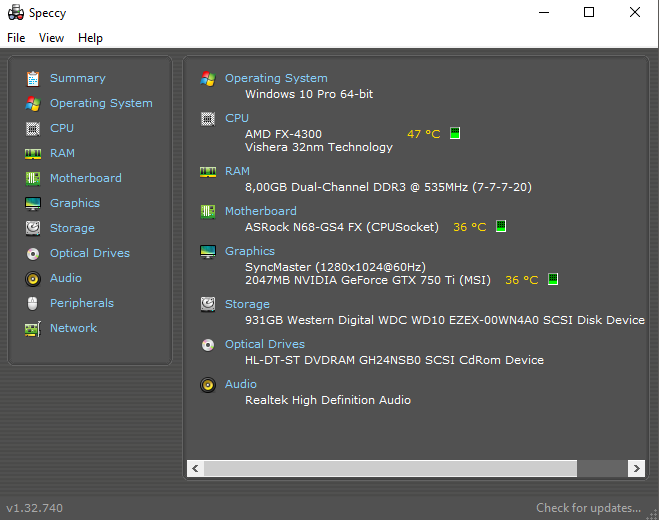This screenshot has width=659, height=520.
Task: Click the Storage heading in summary pane
Action: [247, 304]
